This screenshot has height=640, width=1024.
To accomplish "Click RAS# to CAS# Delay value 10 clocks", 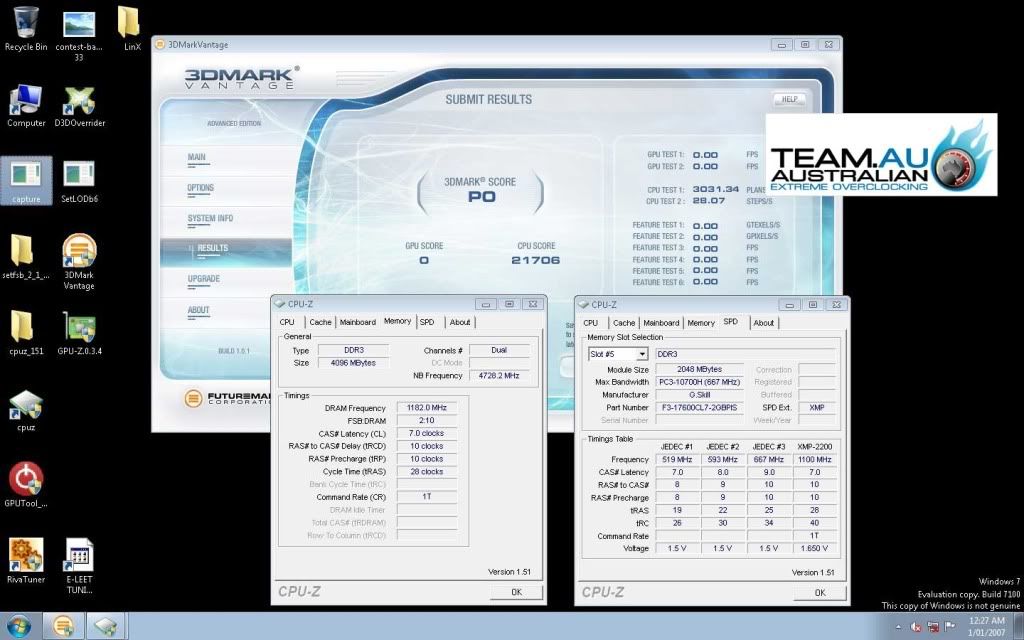I will coord(427,446).
